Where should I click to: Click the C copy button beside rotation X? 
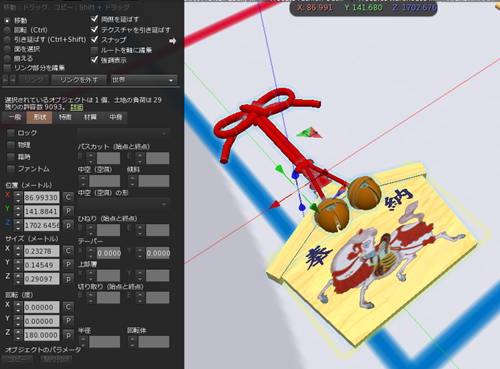click(x=68, y=307)
